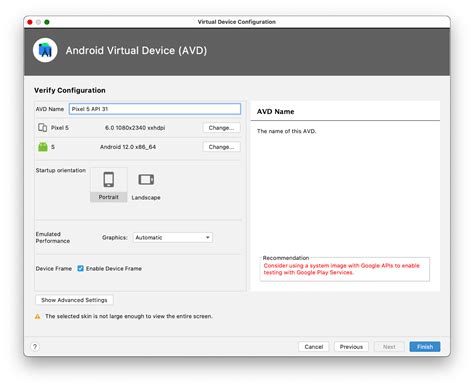
Task: Click the Emulated Performance label
Action: coord(53,237)
